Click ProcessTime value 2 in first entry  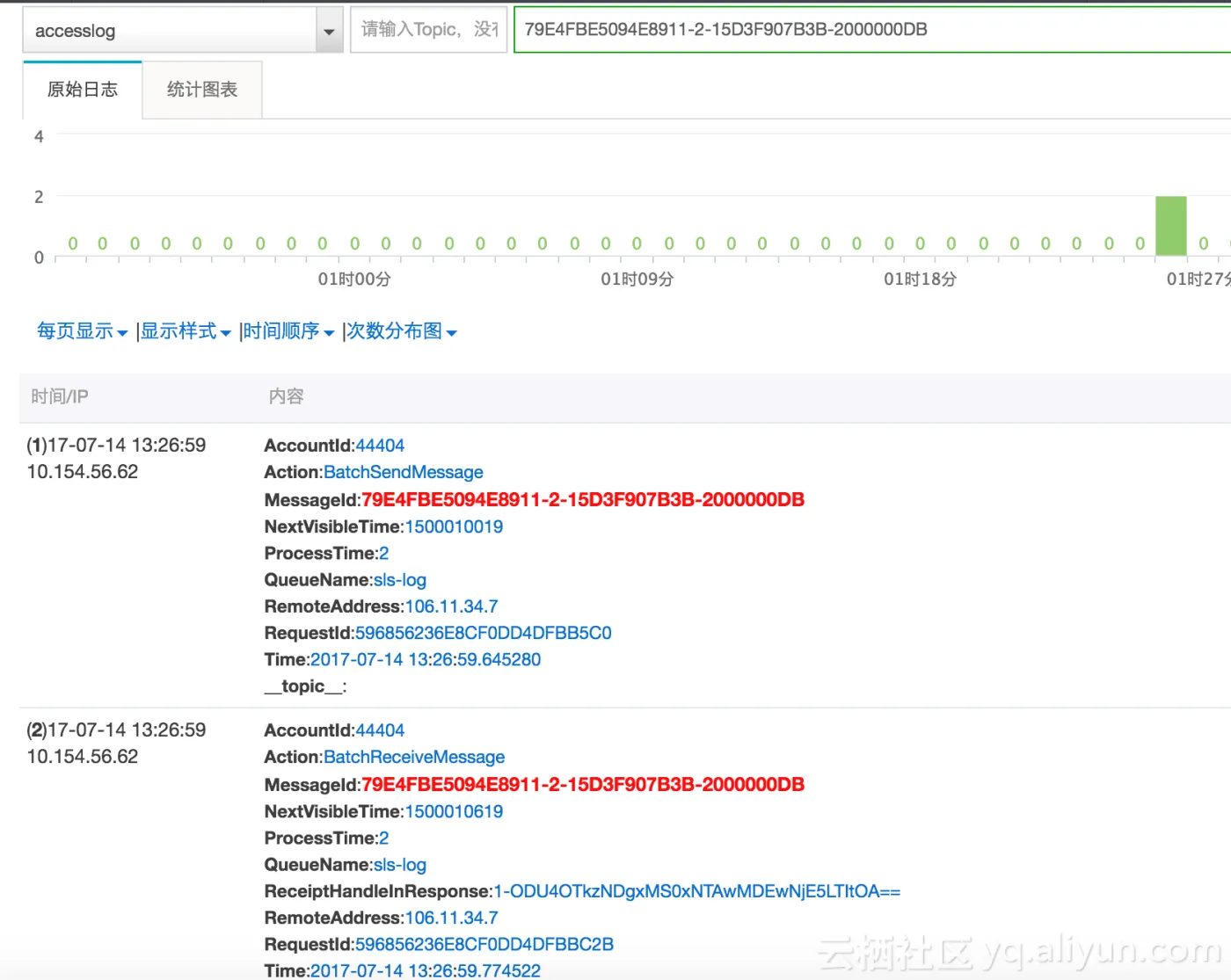[x=384, y=553]
